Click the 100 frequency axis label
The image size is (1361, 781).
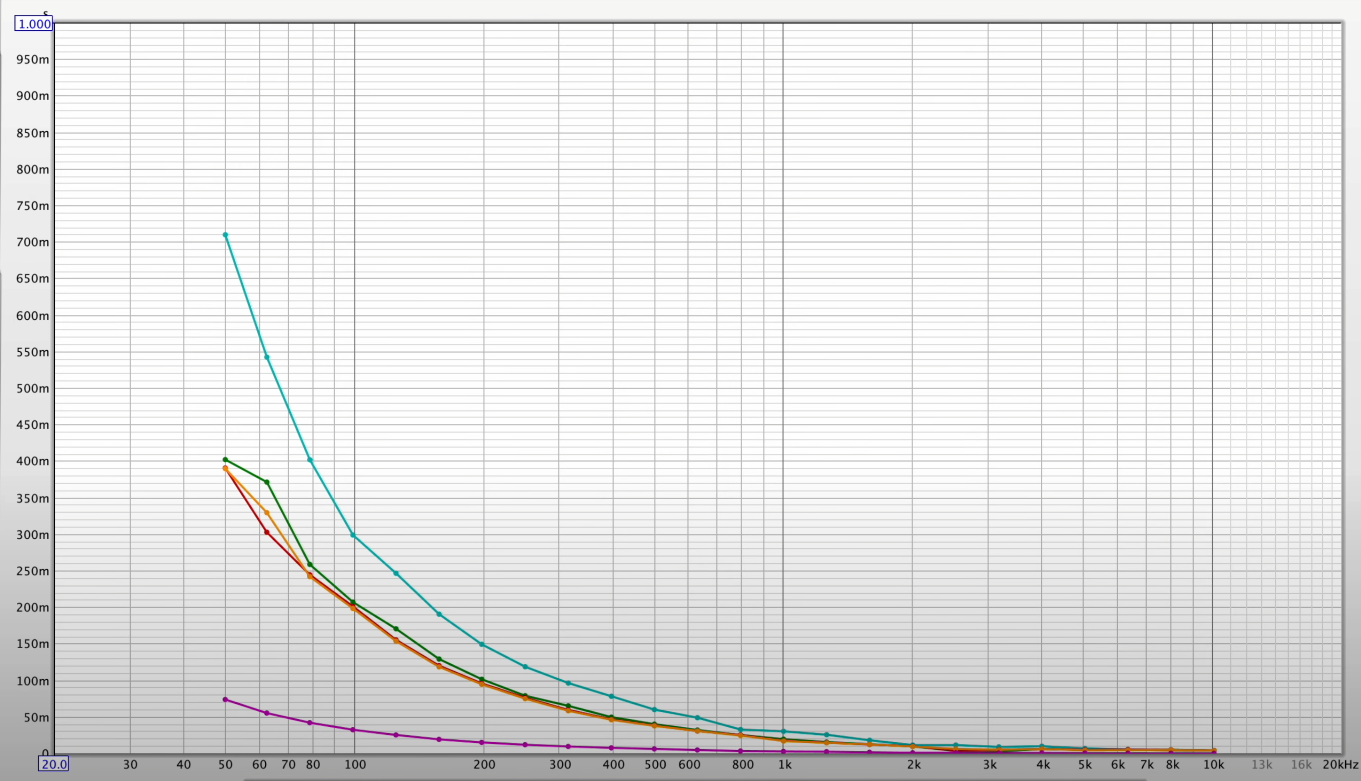[x=355, y=765]
